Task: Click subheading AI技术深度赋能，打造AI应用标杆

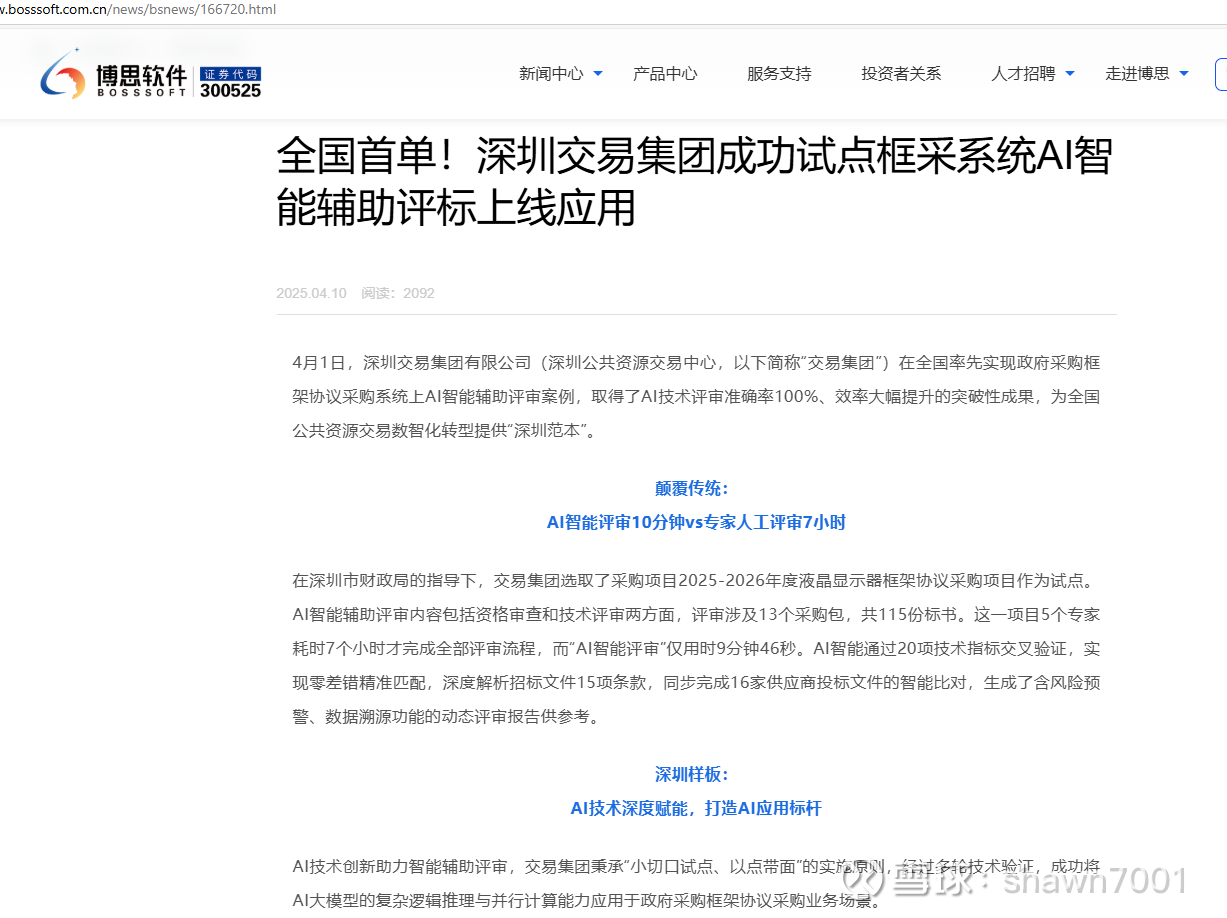Action: click(696, 808)
